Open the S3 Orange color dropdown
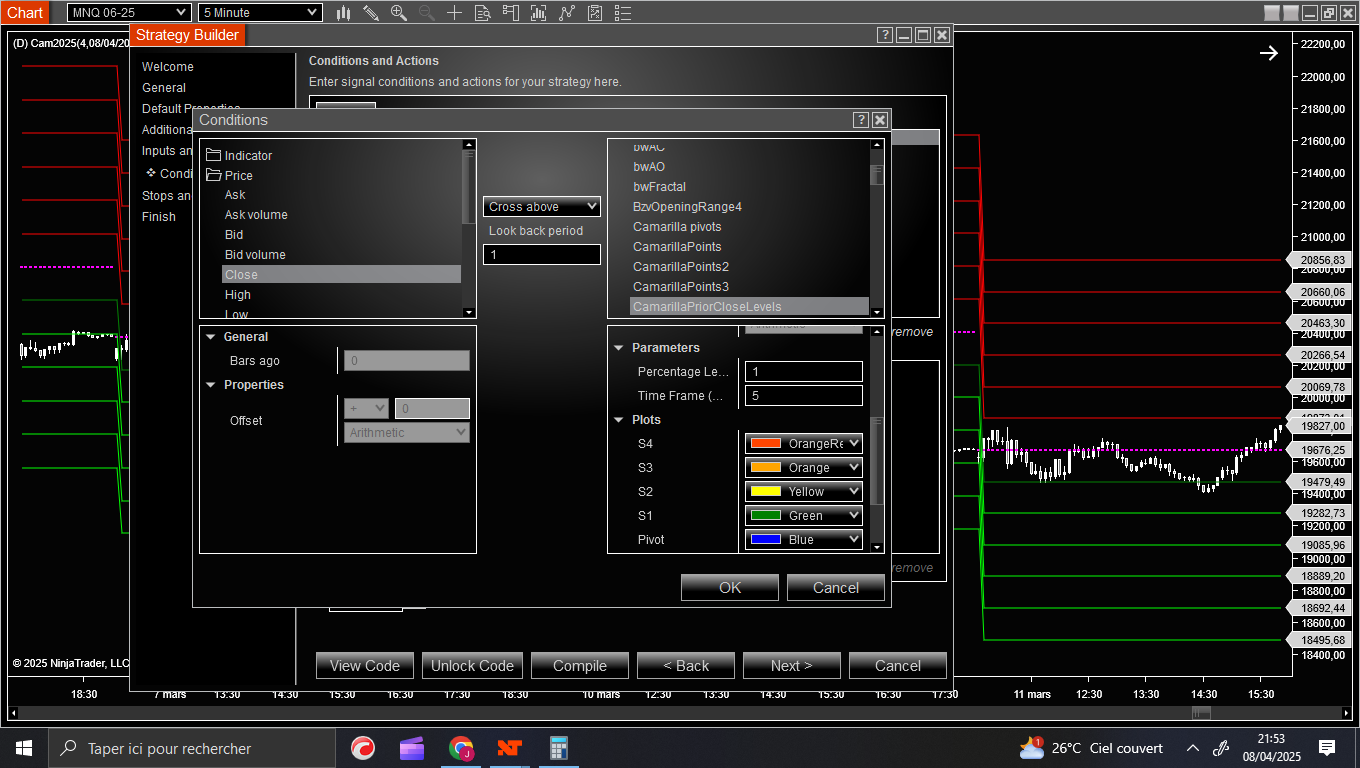Image resolution: width=1360 pixels, height=768 pixels. 804,467
